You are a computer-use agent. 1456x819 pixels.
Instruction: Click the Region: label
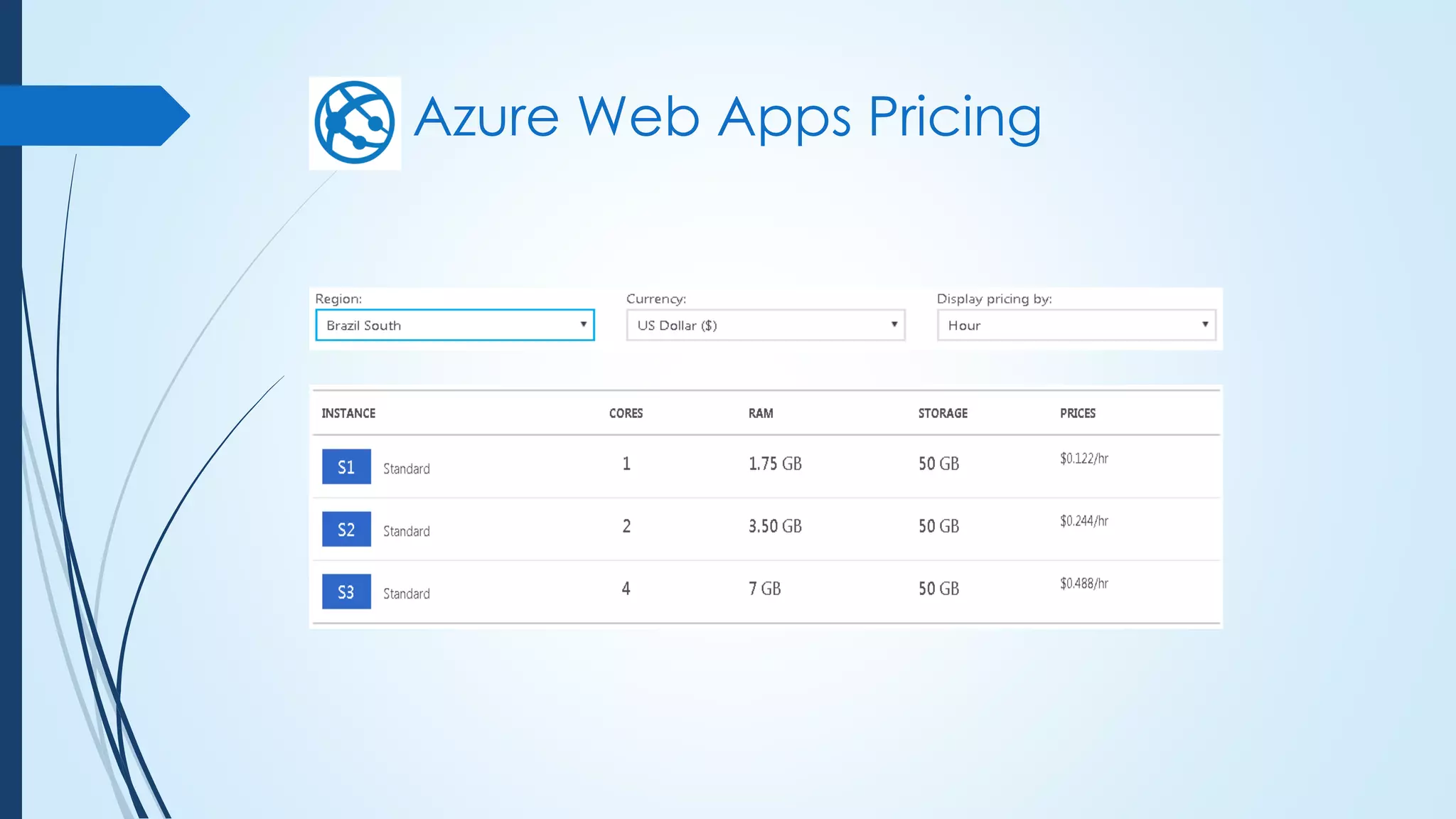click(x=338, y=299)
